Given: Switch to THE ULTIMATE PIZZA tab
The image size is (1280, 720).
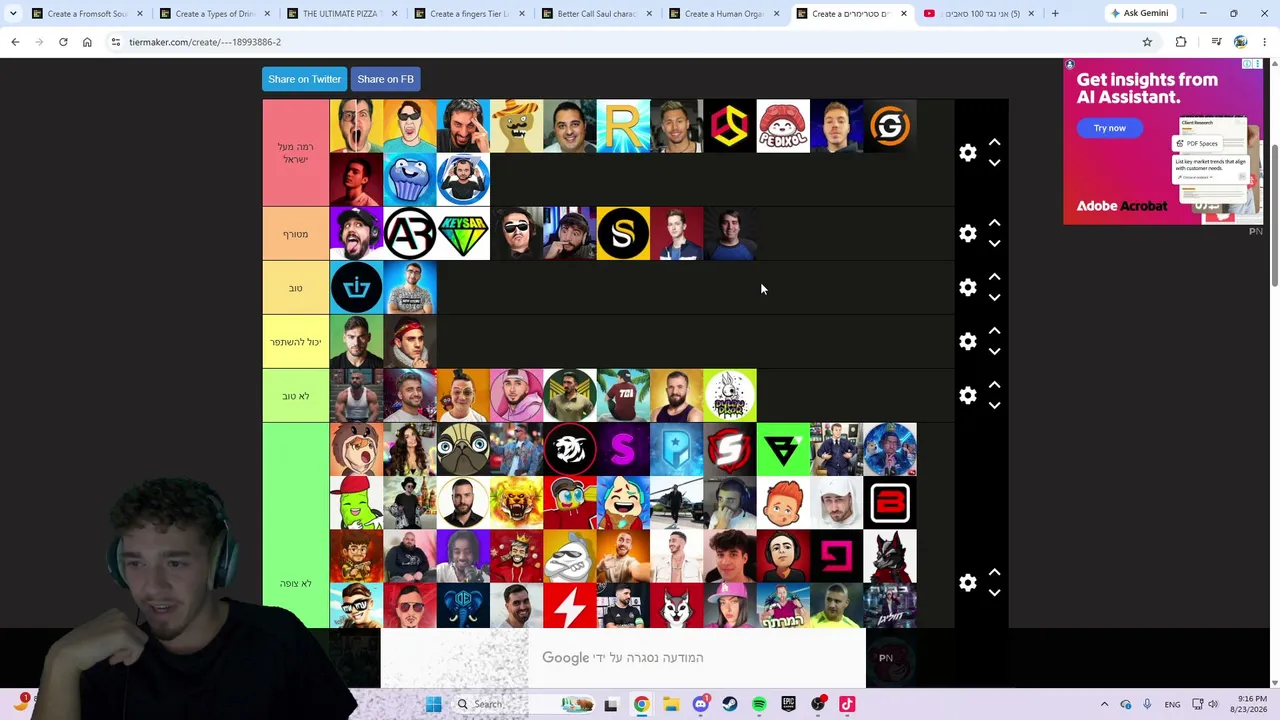Looking at the screenshot, I should tap(343, 14).
